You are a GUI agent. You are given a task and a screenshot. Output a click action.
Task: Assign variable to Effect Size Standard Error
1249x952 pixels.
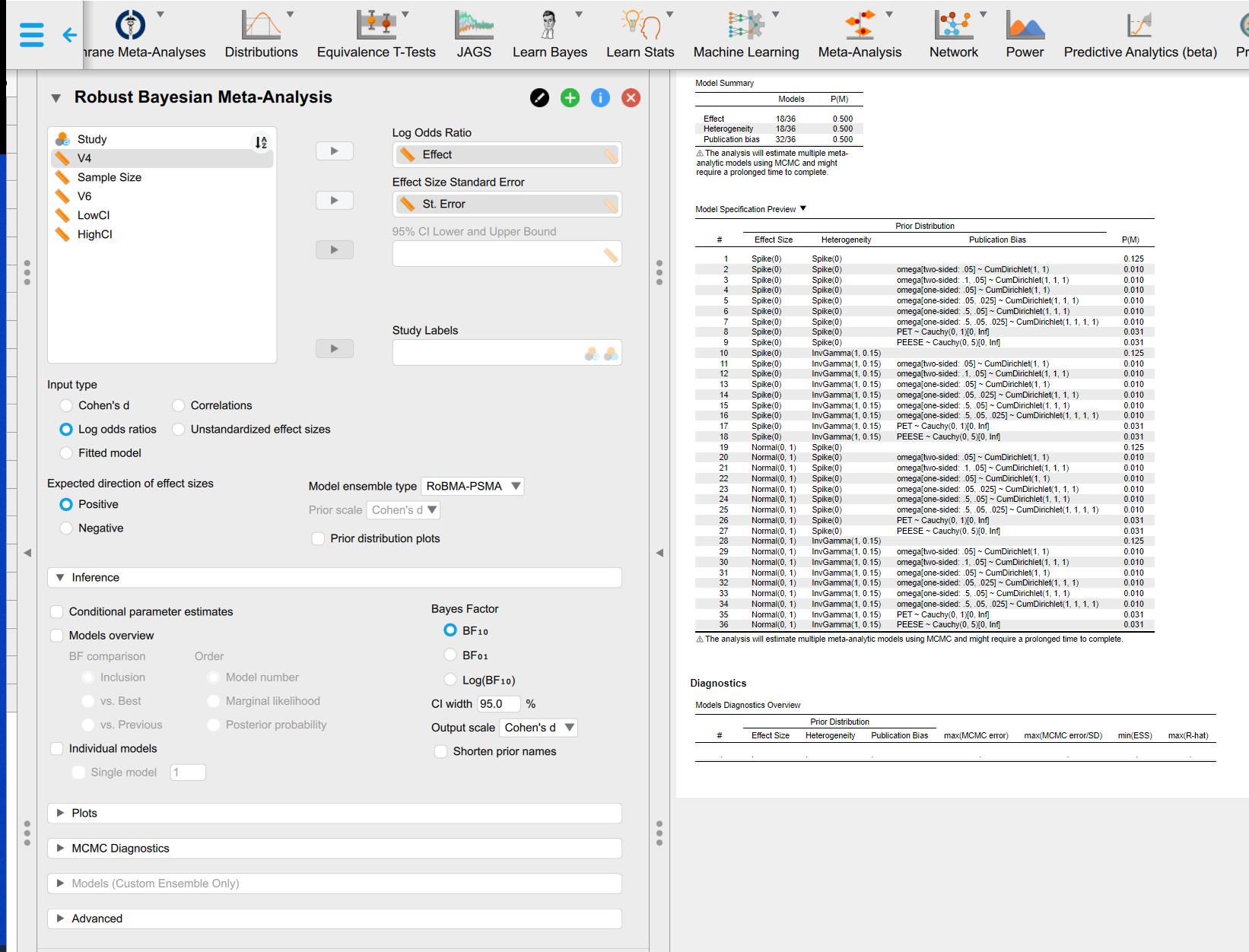tap(335, 200)
